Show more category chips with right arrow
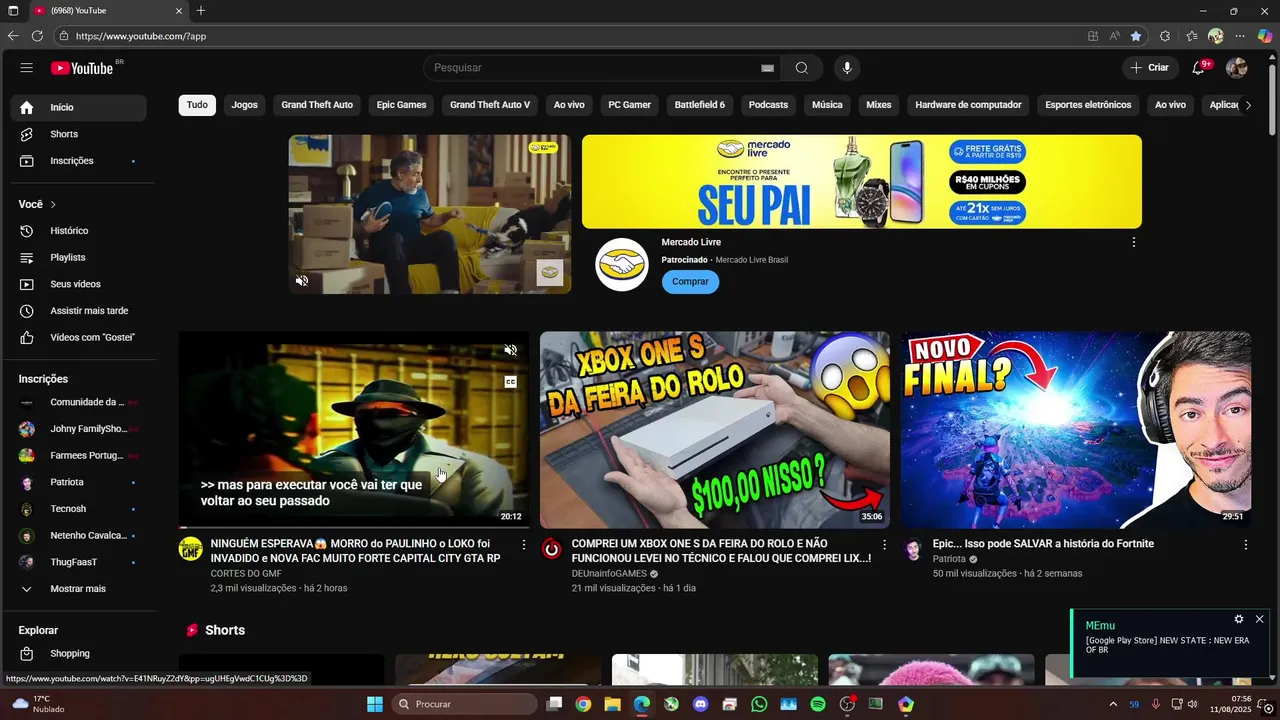1280x720 pixels. click(1247, 105)
